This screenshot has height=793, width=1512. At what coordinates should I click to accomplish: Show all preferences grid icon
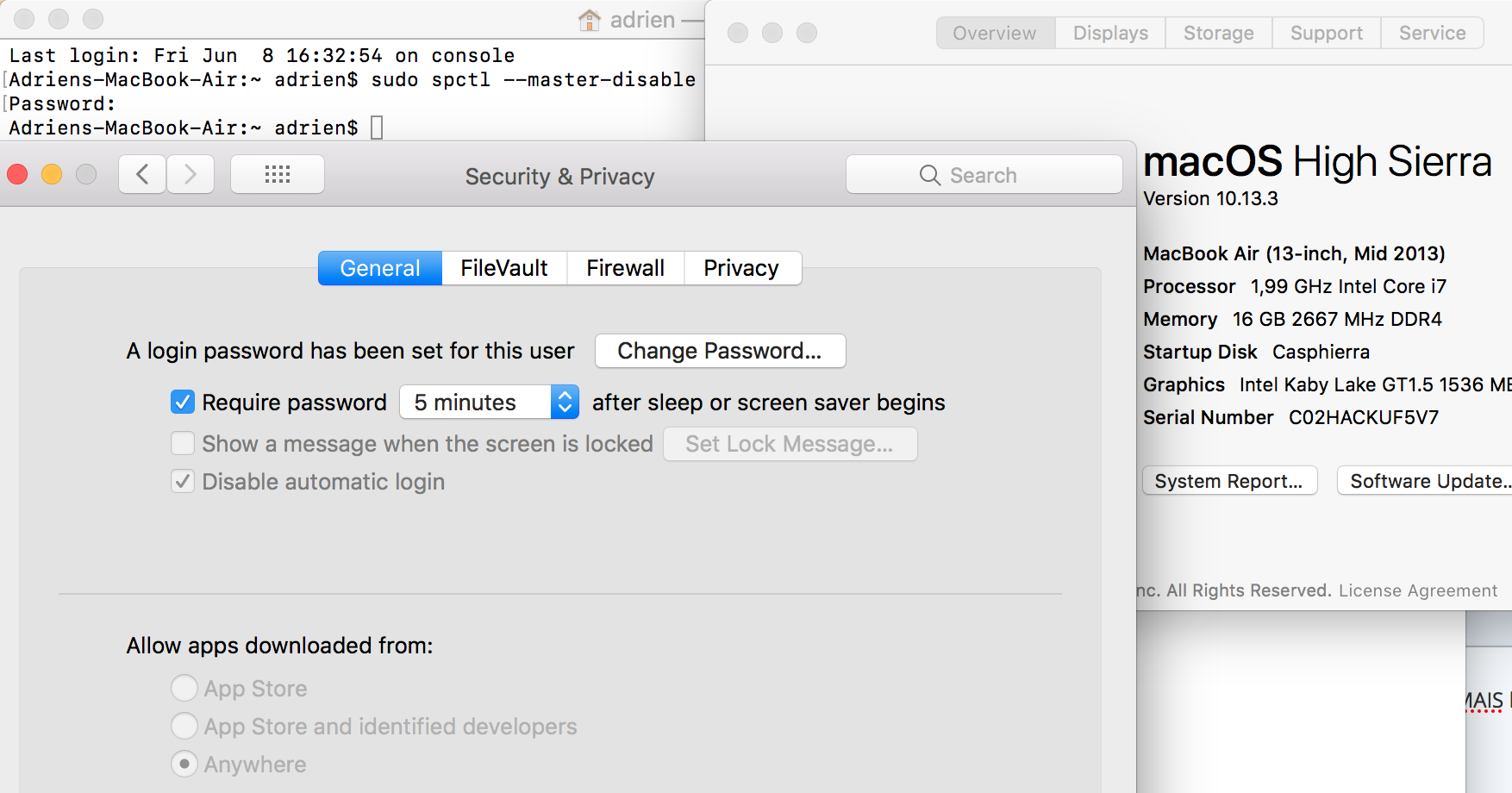278,175
